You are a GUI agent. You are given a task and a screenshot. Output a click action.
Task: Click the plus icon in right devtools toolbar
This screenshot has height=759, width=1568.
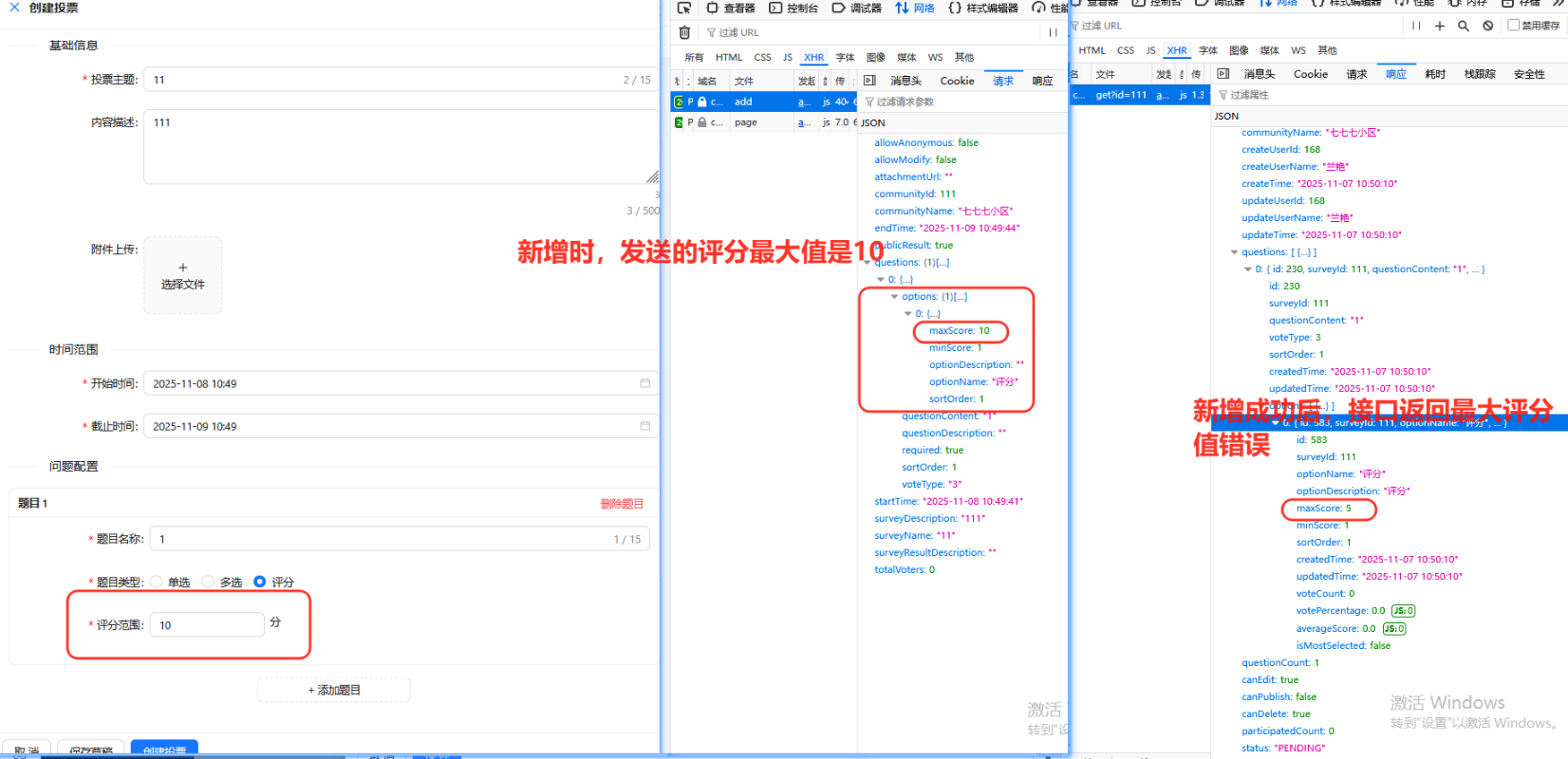point(1440,26)
